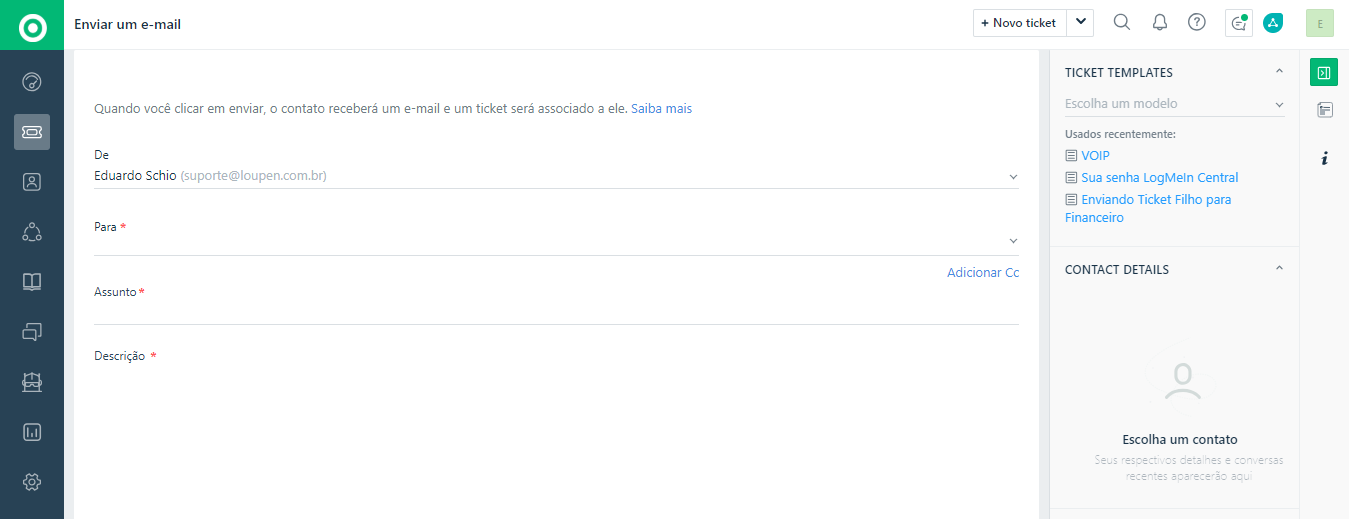Open the Forums chat icon in sidebar
The width and height of the screenshot is (1349, 519).
point(32,331)
